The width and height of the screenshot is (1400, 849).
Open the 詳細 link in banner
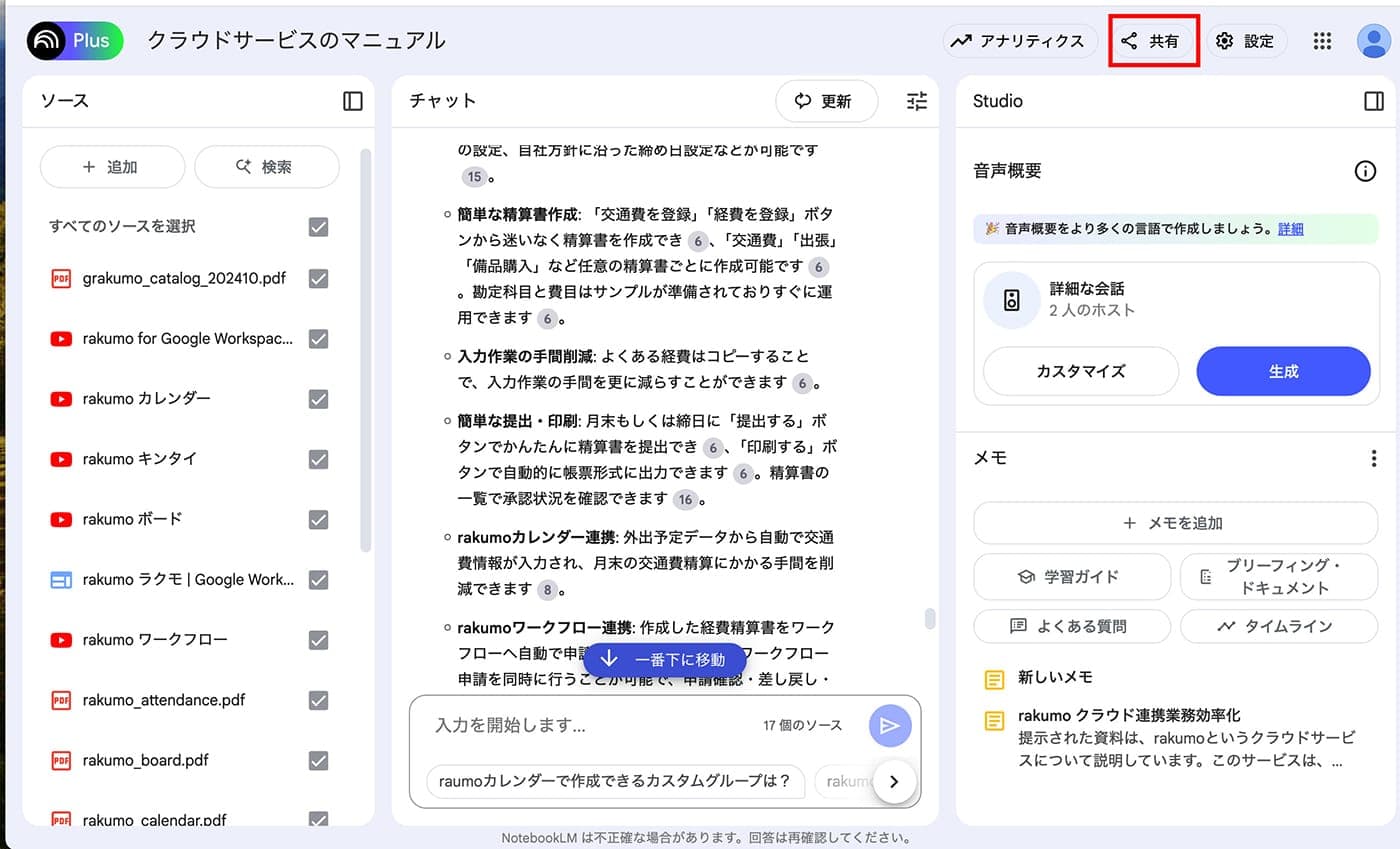(x=1290, y=229)
